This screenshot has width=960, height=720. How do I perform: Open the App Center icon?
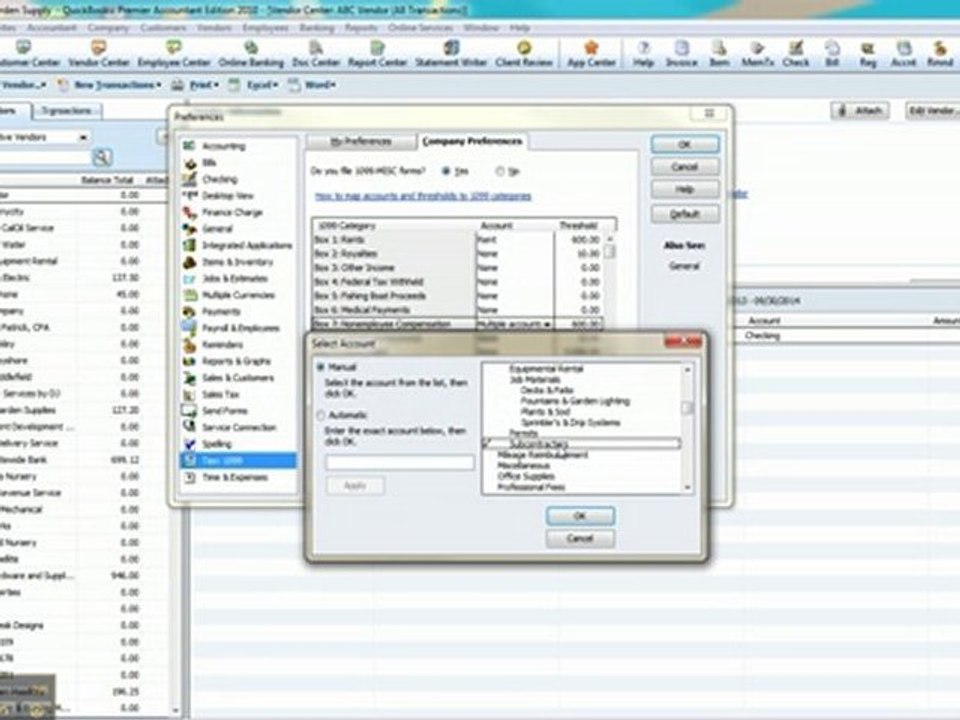pyautogui.click(x=591, y=54)
